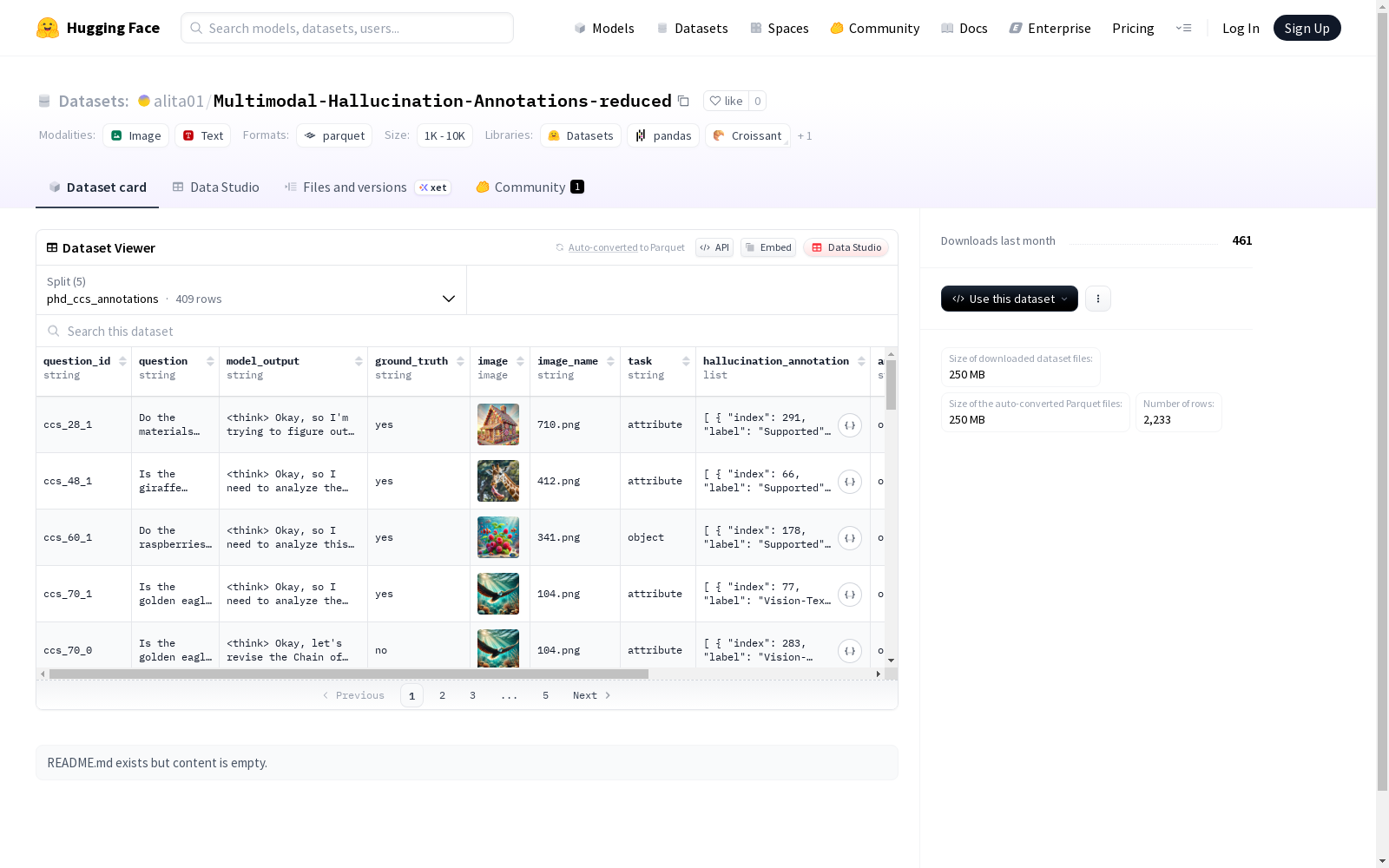Image resolution: width=1389 pixels, height=868 pixels.
Task: Go to Spaces in top navigation
Action: [x=780, y=28]
